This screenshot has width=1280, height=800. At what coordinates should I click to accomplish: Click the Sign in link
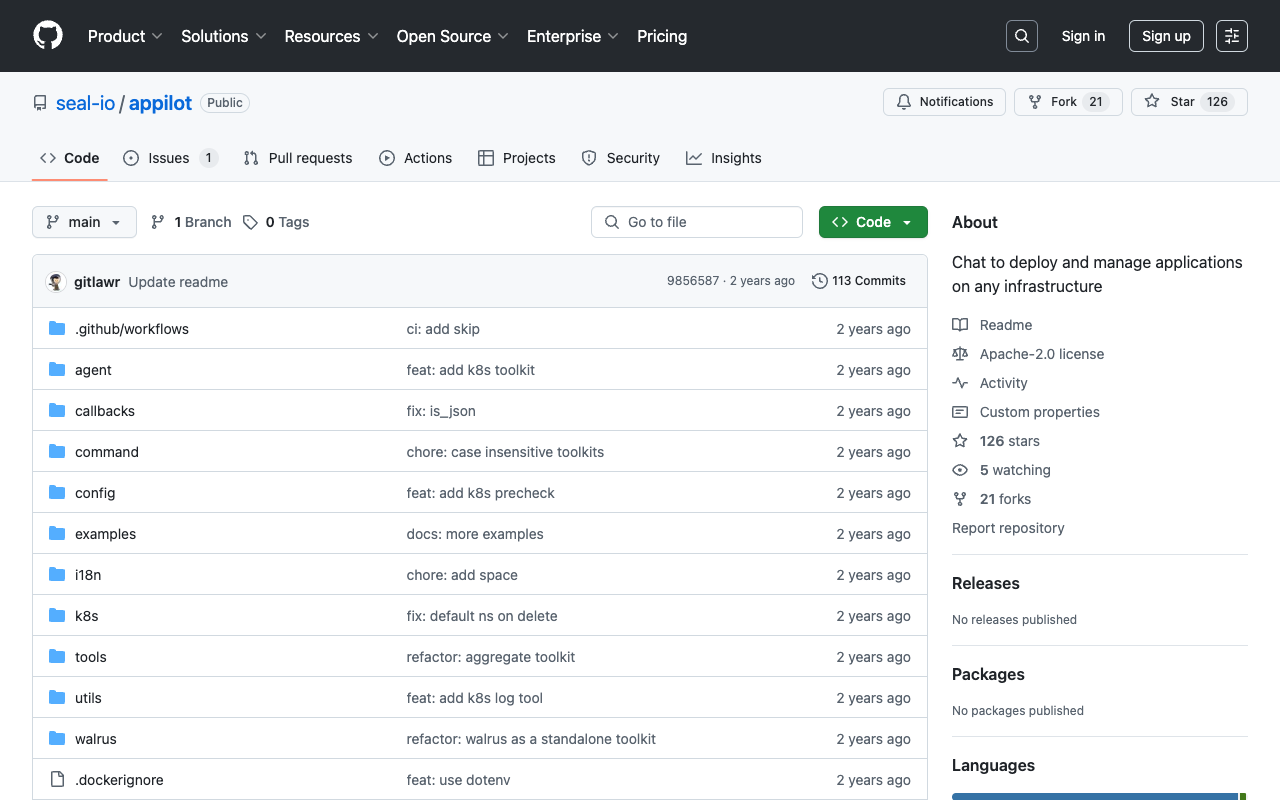coord(1083,36)
